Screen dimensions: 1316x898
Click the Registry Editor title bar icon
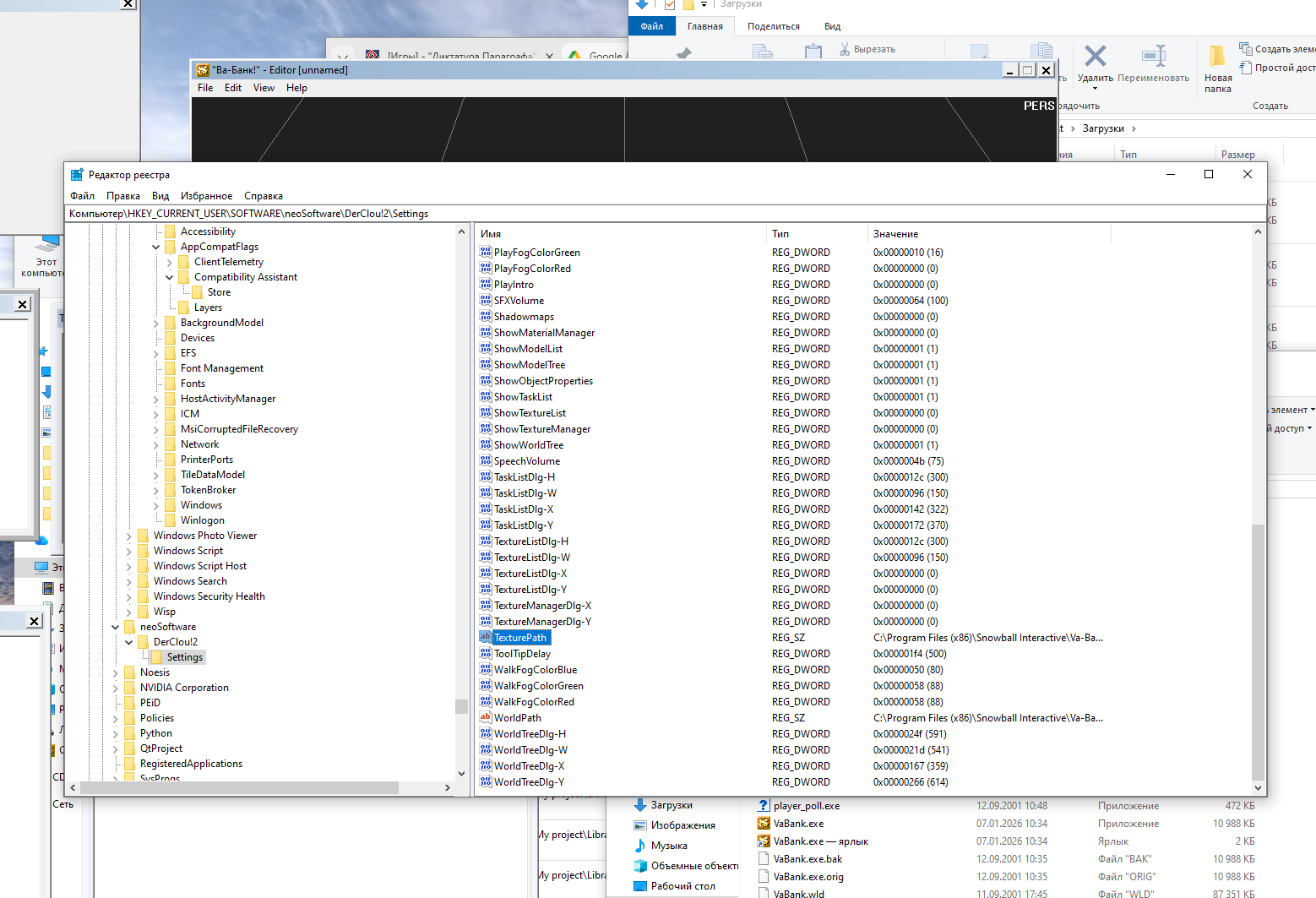pyautogui.click(x=77, y=175)
